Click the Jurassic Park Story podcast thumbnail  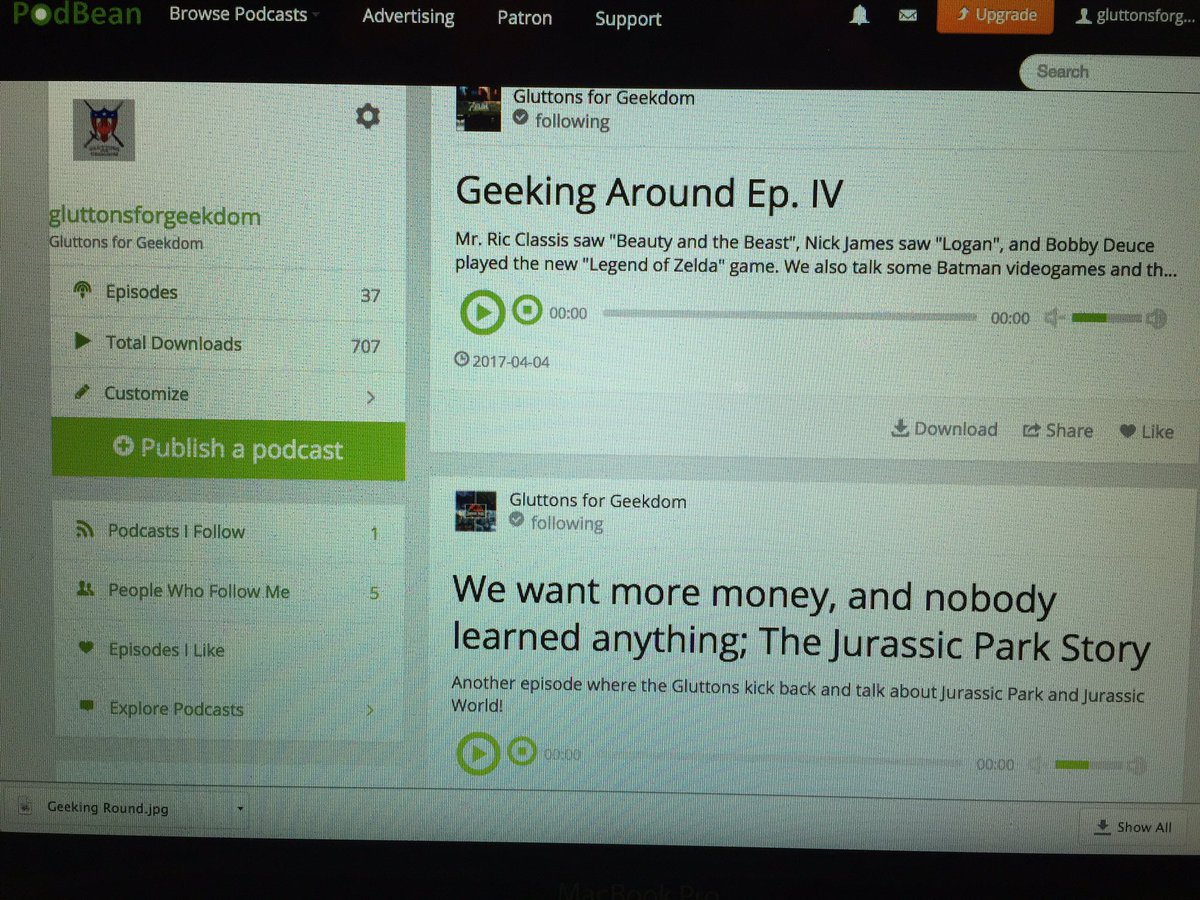coord(475,511)
